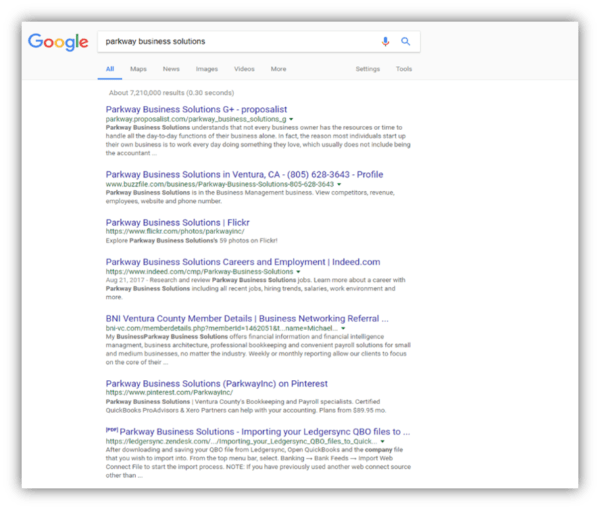Click the parkway.proposalist.com URL text
The image size is (600, 510).
pos(196,119)
